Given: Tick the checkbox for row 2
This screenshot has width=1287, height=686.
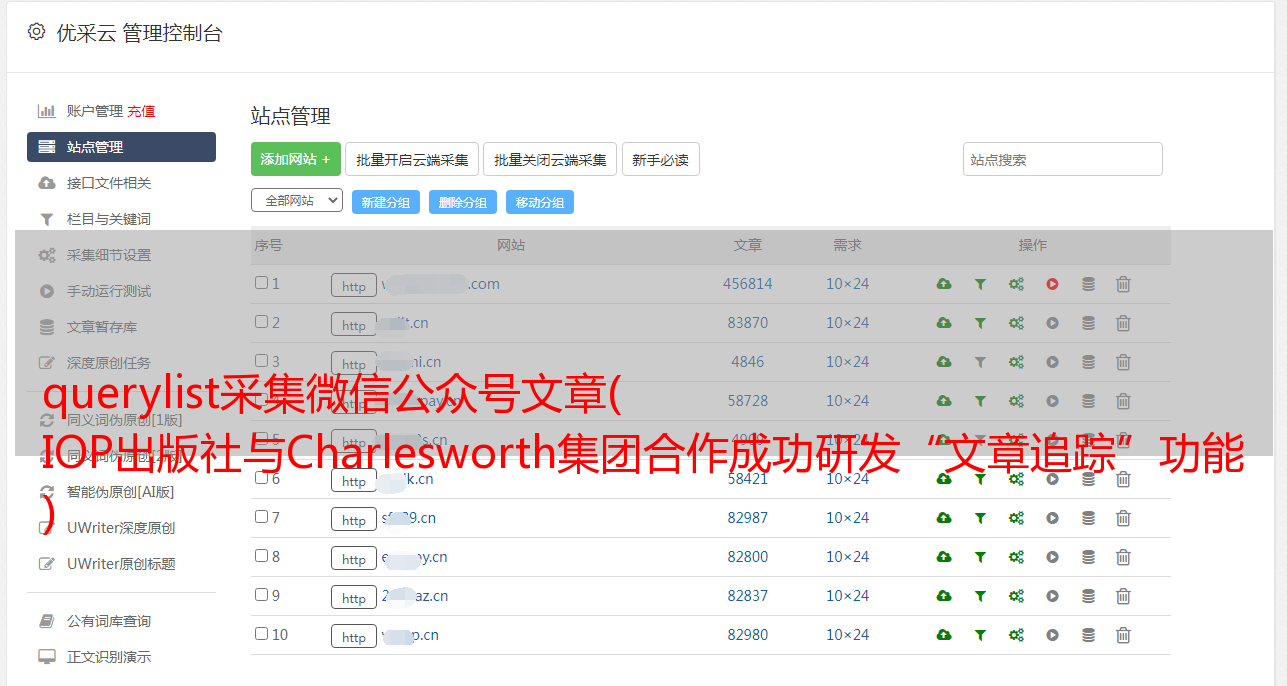Looking at the screenshot, I should pos(261,322).
